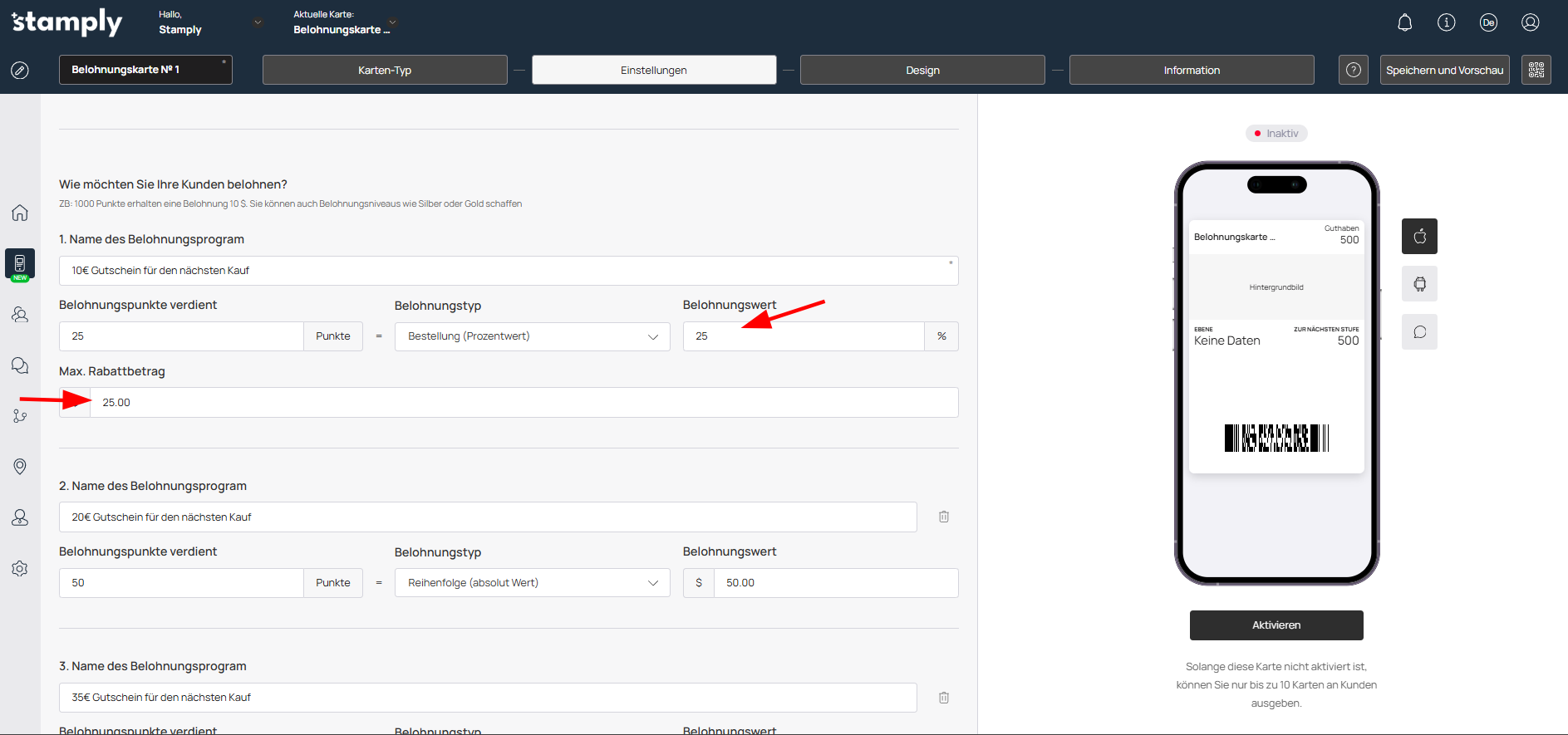Viewport: 1568px width, 735px height.
Task: Open the locations pin sidebar icon
Action: click(x=20, y=467)
